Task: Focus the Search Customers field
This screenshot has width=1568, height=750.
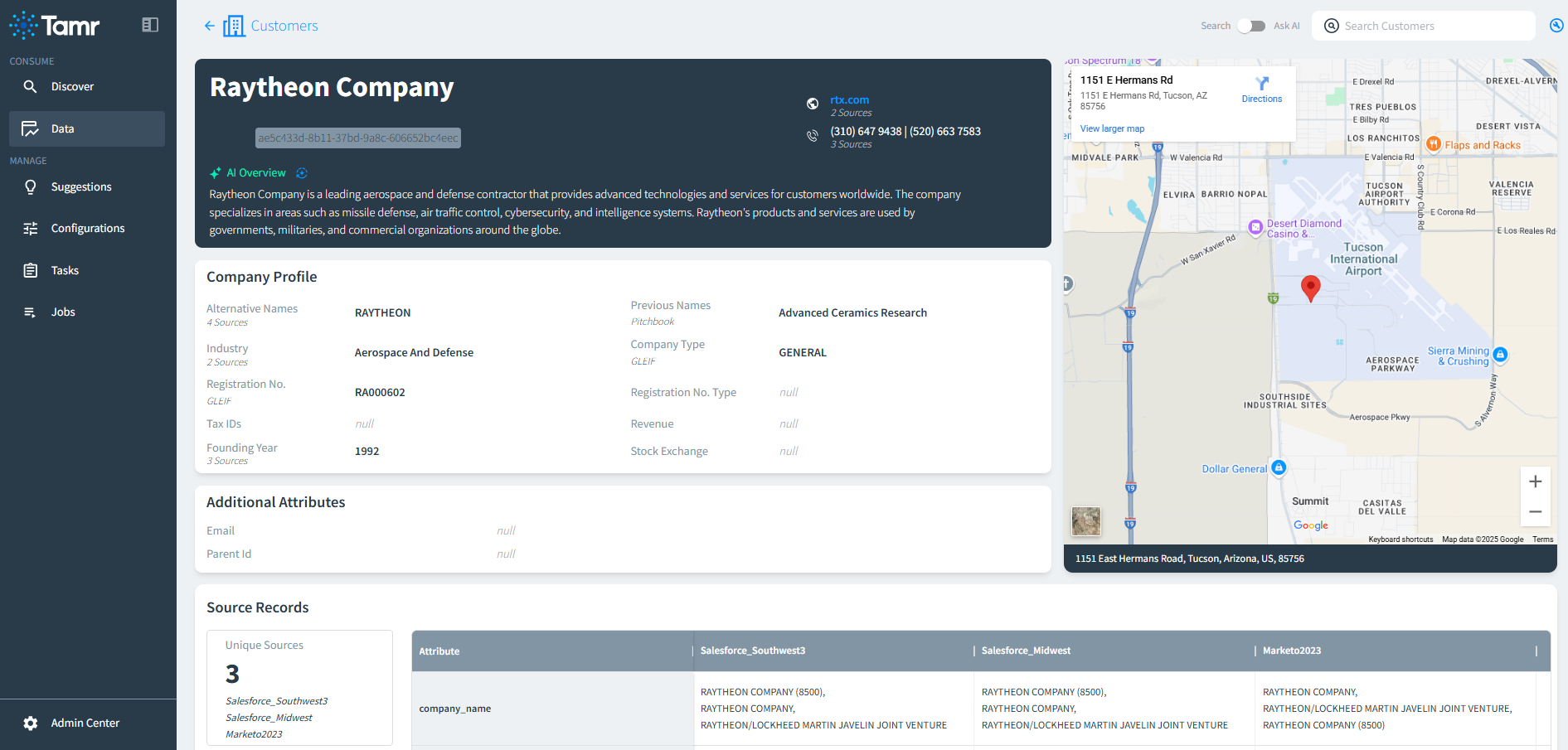Action: (x=1424, y=26)
